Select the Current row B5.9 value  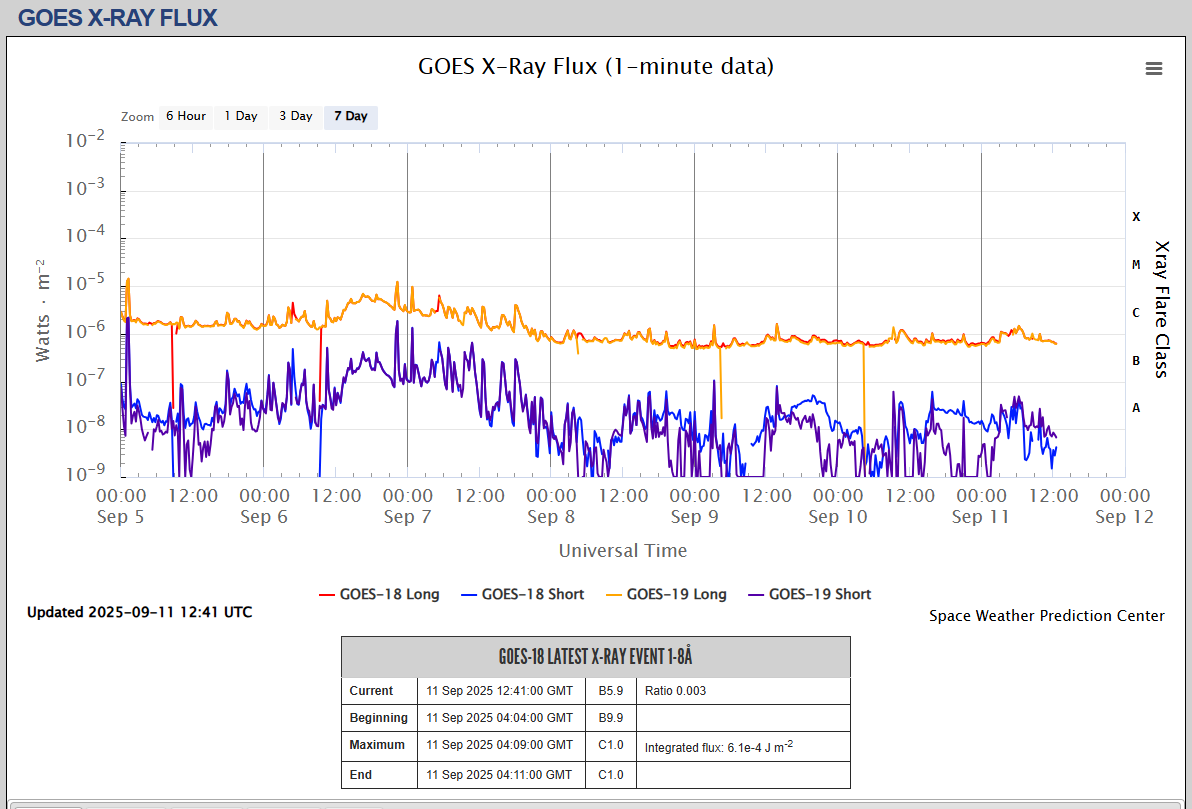pyautogui.click(x=610, y=691)
